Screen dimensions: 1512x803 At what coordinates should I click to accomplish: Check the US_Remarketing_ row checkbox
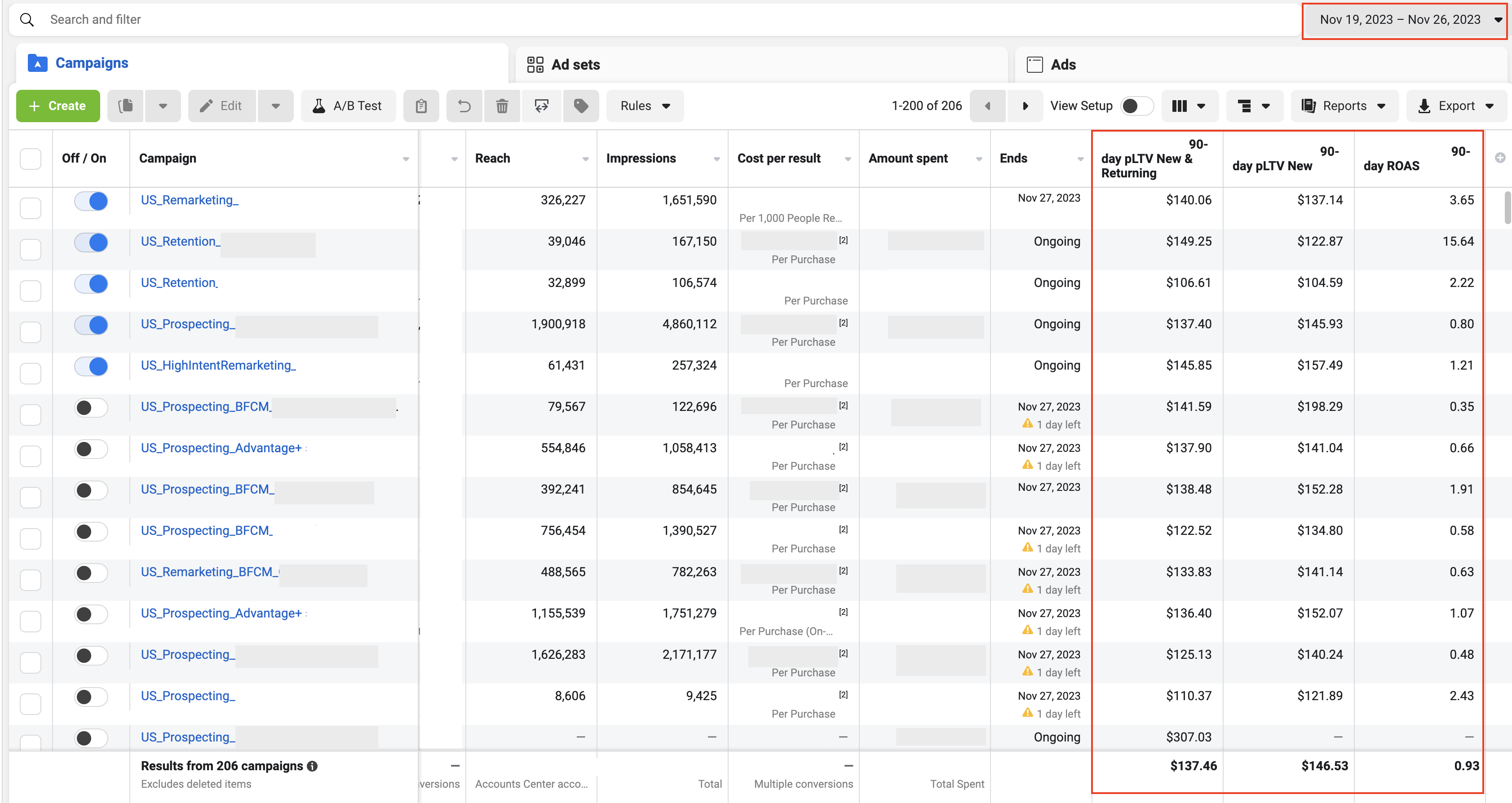tap(31, 208)
